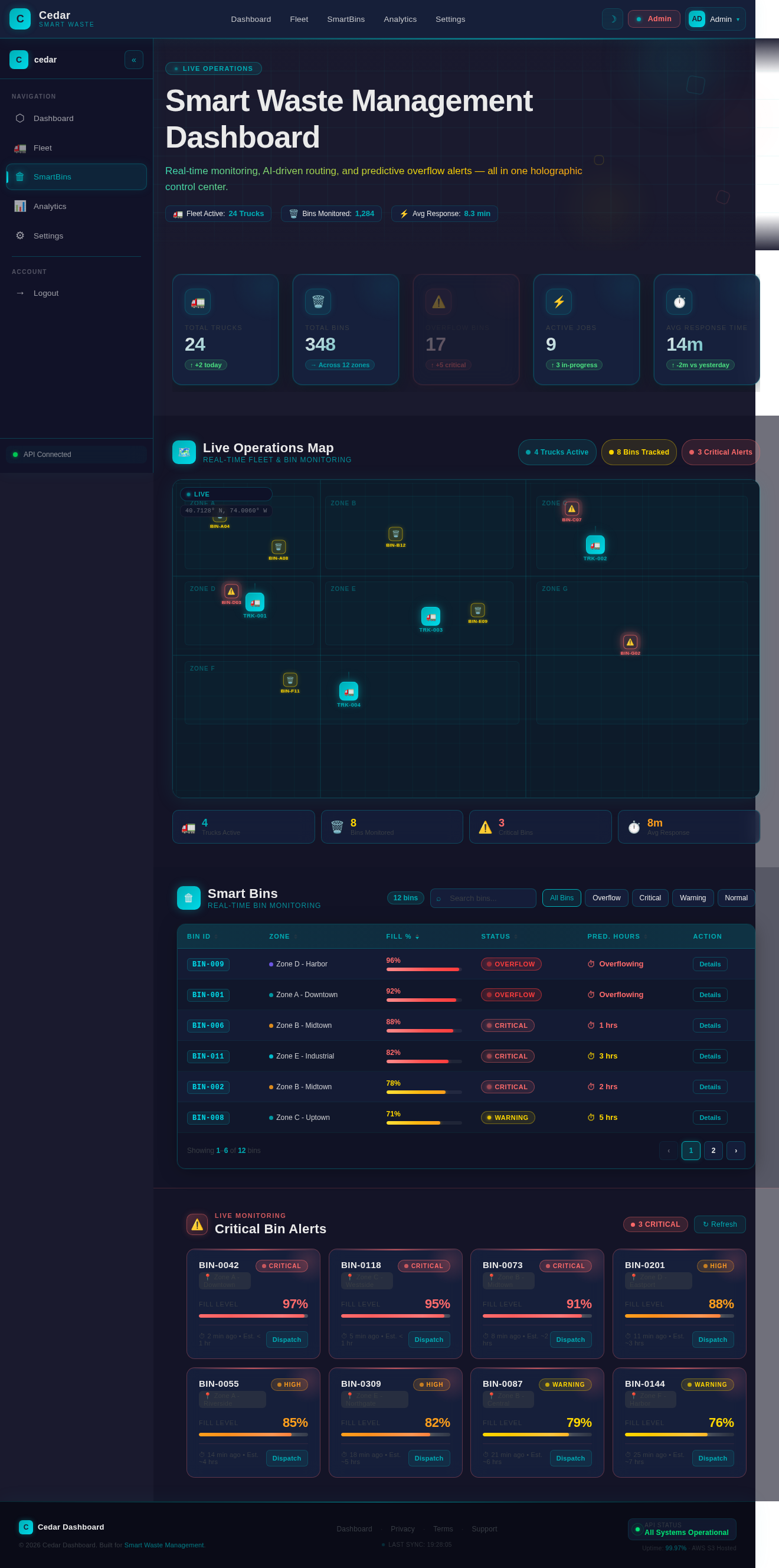Screen dimensions: 779x1568
Task: Select bin marker BIN-A08 on map
Action: [279, 547]
